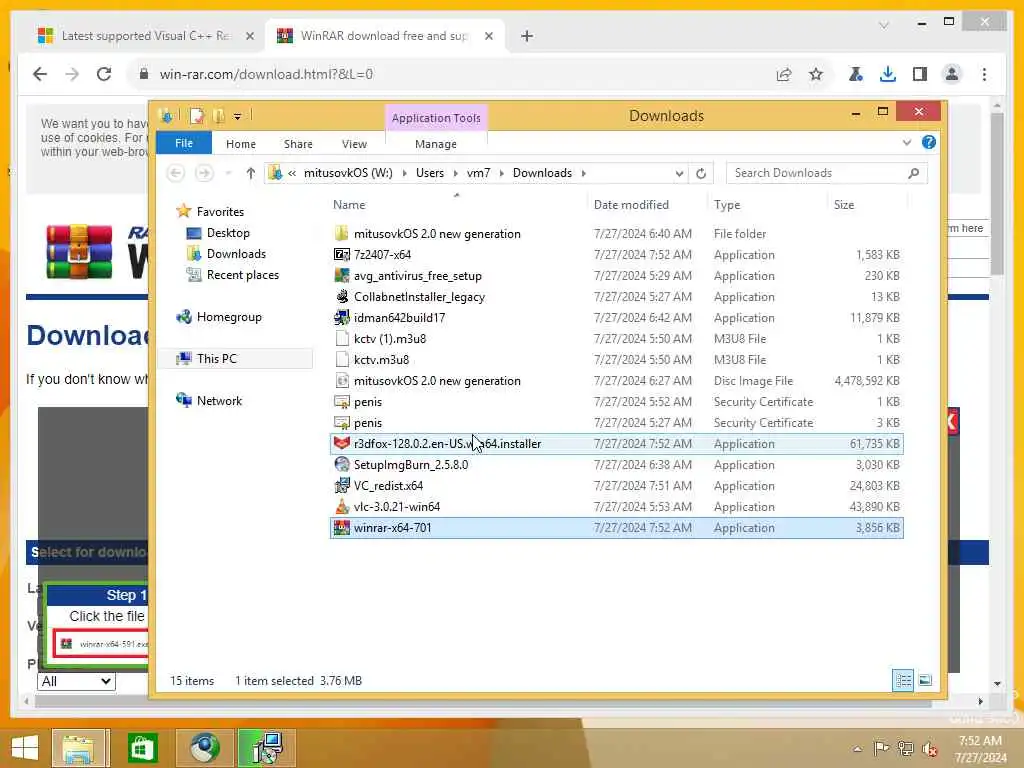Click New folder icon in quick access toolbar
The image size is (1024, 768).
click(219, 116)
